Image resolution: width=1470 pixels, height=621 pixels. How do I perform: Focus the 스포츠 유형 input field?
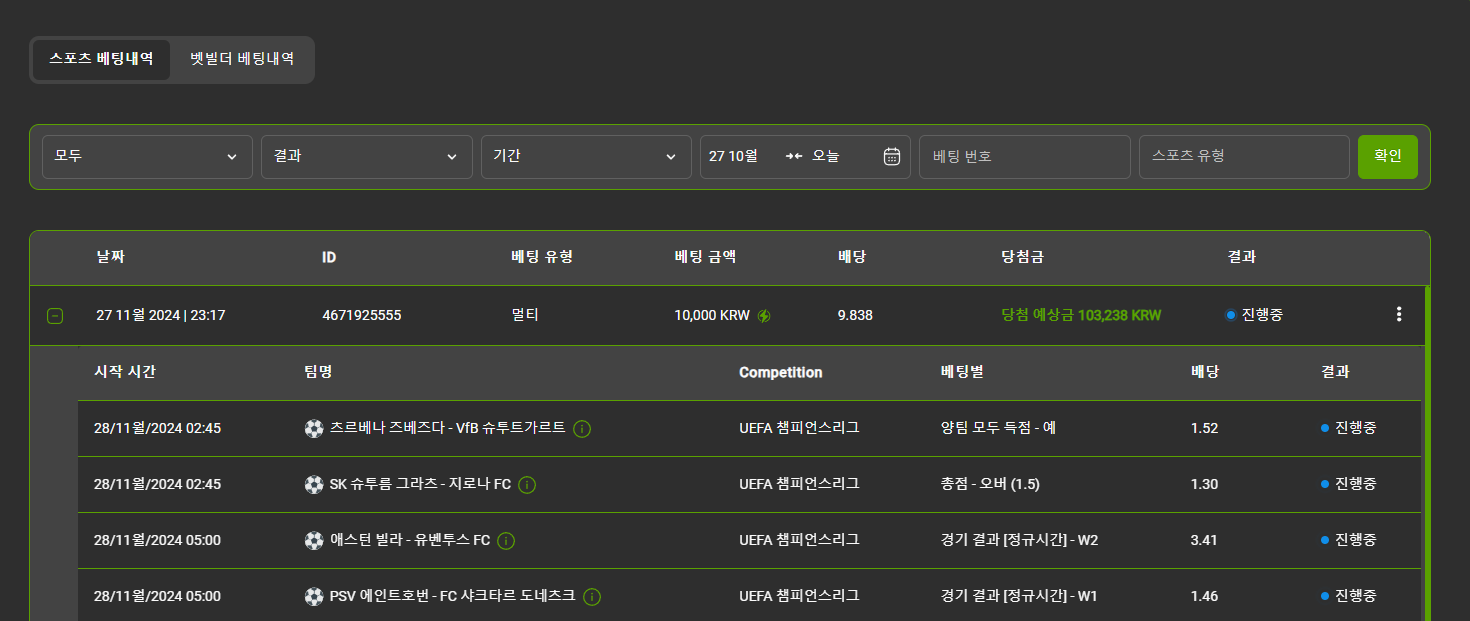click(x=1243, y=157)
